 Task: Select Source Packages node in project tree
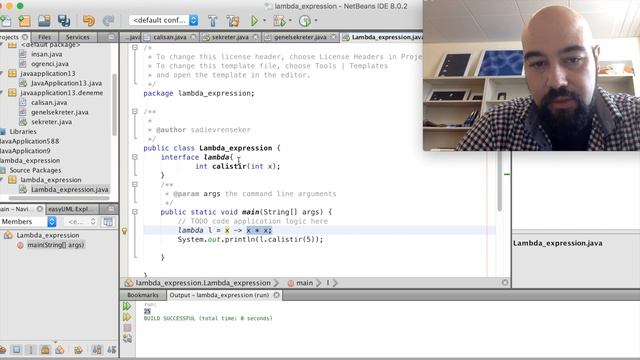click(x=35, y=170)
